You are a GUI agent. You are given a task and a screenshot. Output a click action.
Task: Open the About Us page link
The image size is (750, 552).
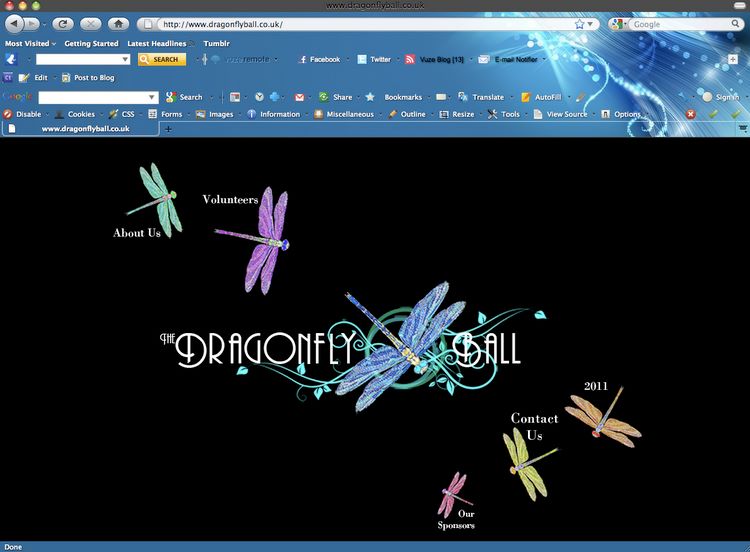pyautogui.click(x=137, y=233)
